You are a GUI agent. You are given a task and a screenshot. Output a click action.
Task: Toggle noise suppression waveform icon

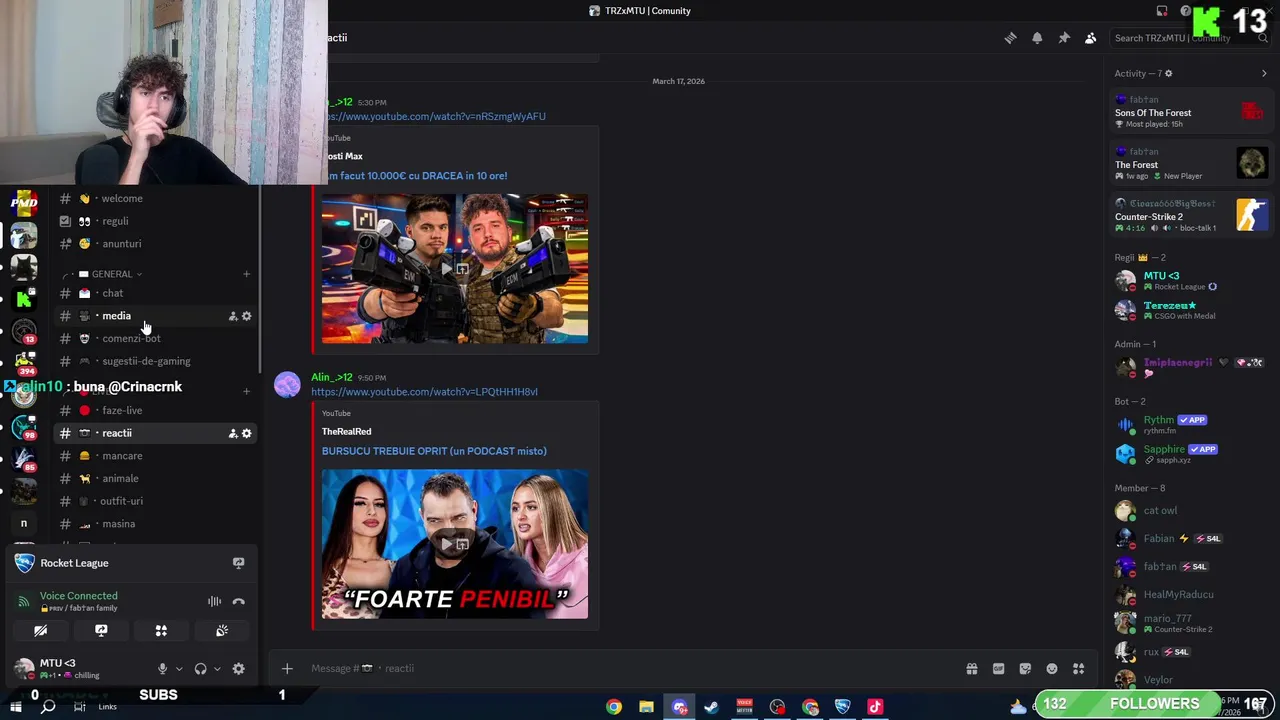pyautogui.click(x=214, y=601)
